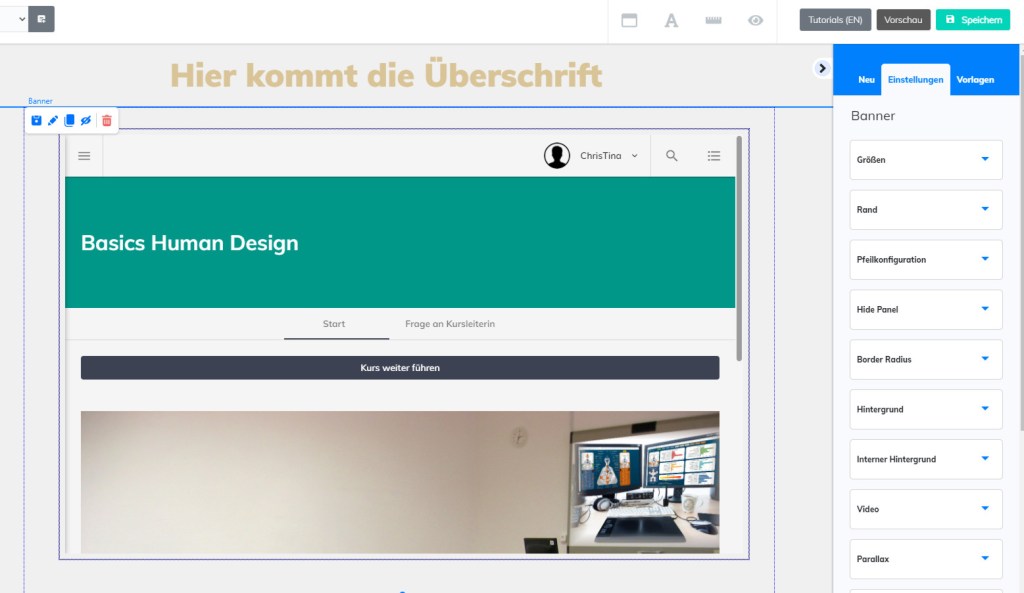
Task: Toggle Banner visibility with the crossed-eye icon
Action: click(86, 121)
